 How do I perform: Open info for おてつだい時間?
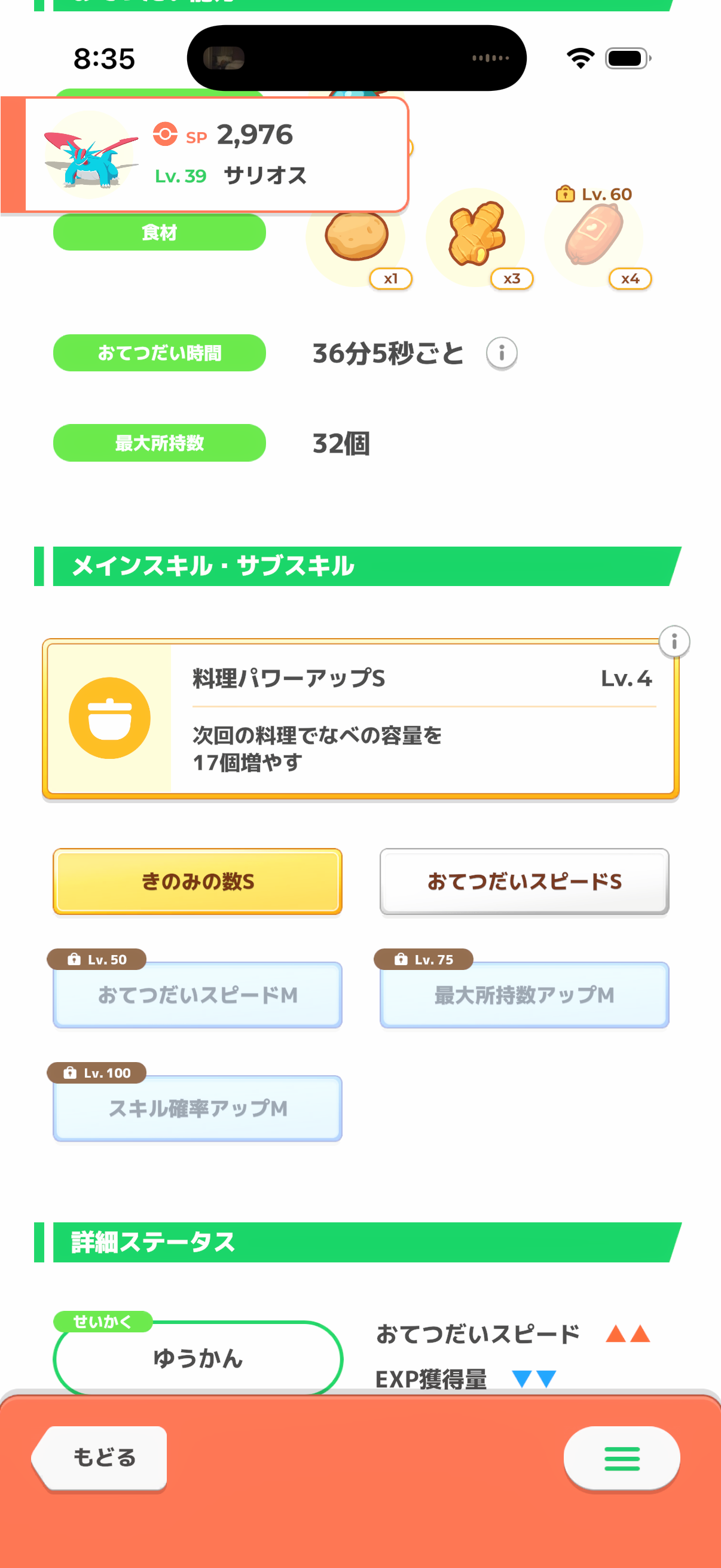coord(502,353)
